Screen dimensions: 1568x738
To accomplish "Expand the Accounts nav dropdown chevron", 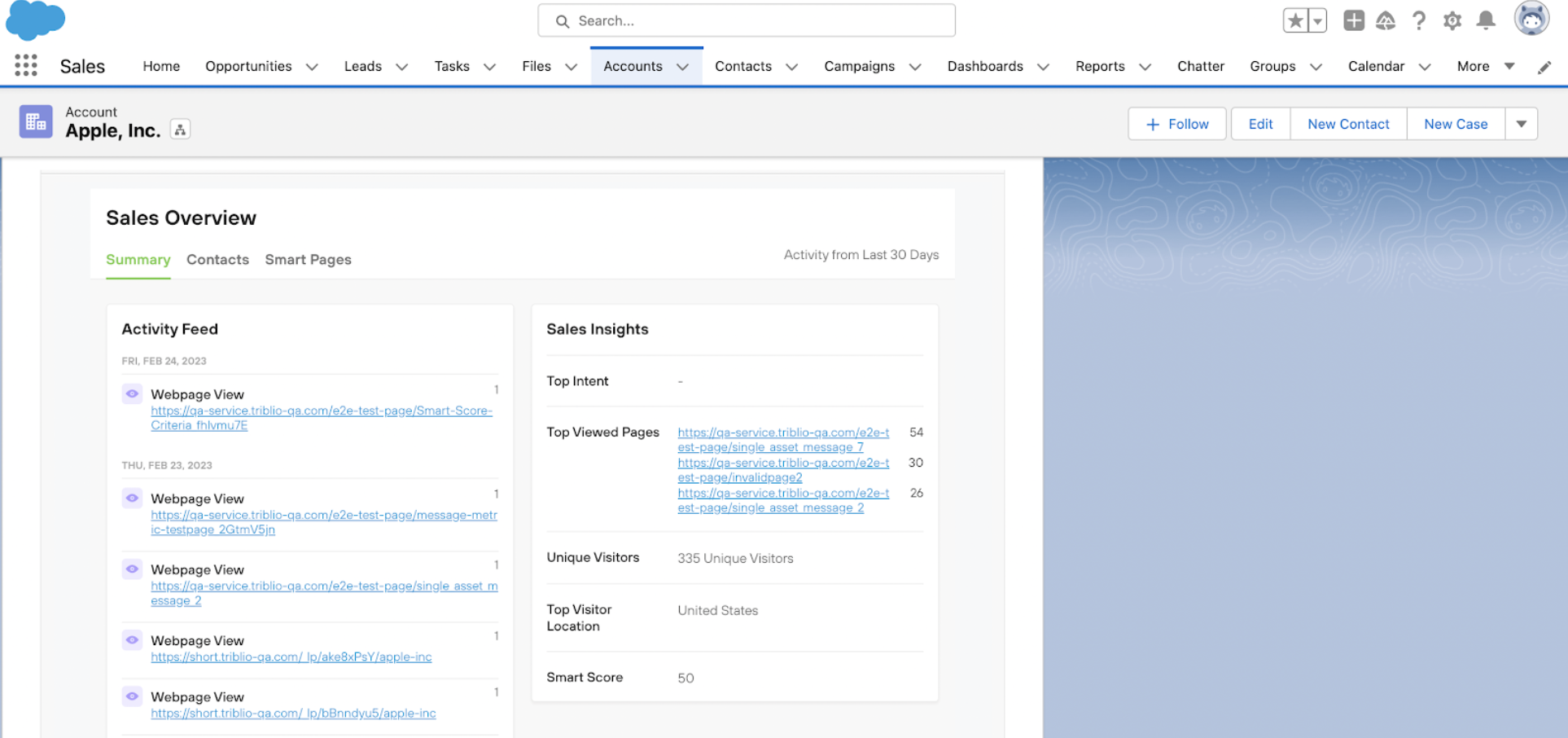I will pyautogui.click(x=683, y=67).
